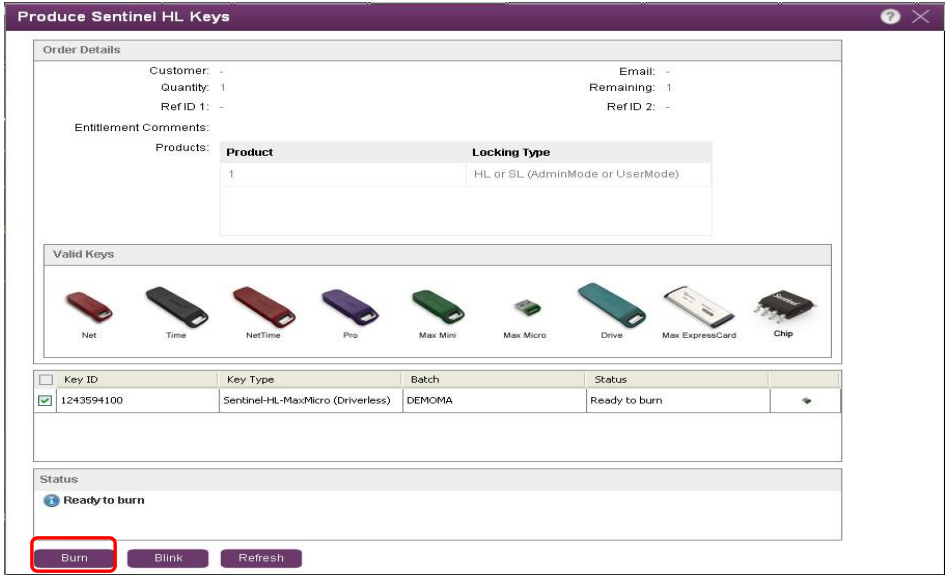Click the Refresh button
945x578 pixels.
[261, 558]
